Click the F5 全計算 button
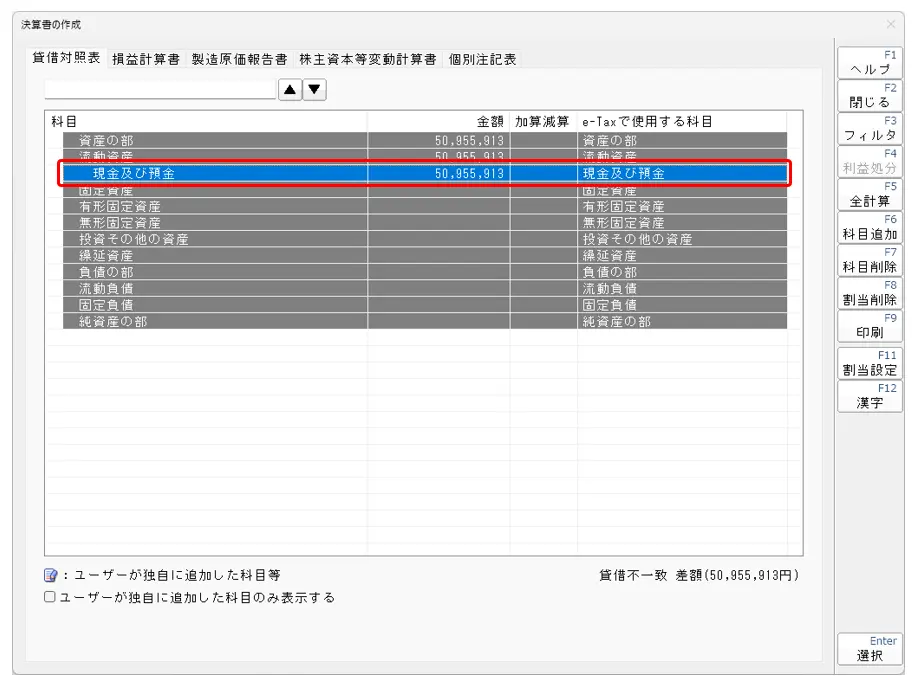Screen dimensions: 915x686 point(869,194)
